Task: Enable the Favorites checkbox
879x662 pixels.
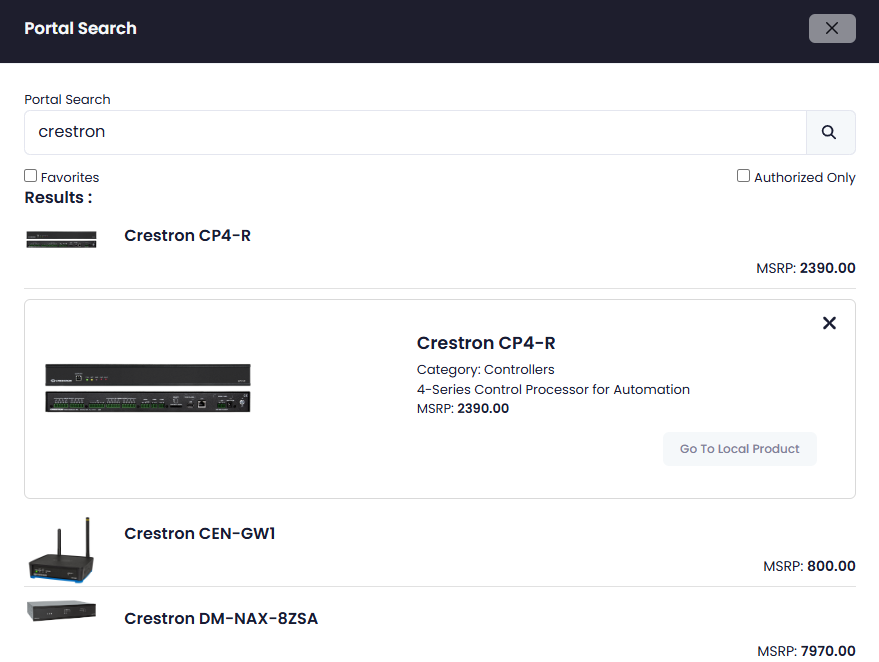Action: click(31, 176)
